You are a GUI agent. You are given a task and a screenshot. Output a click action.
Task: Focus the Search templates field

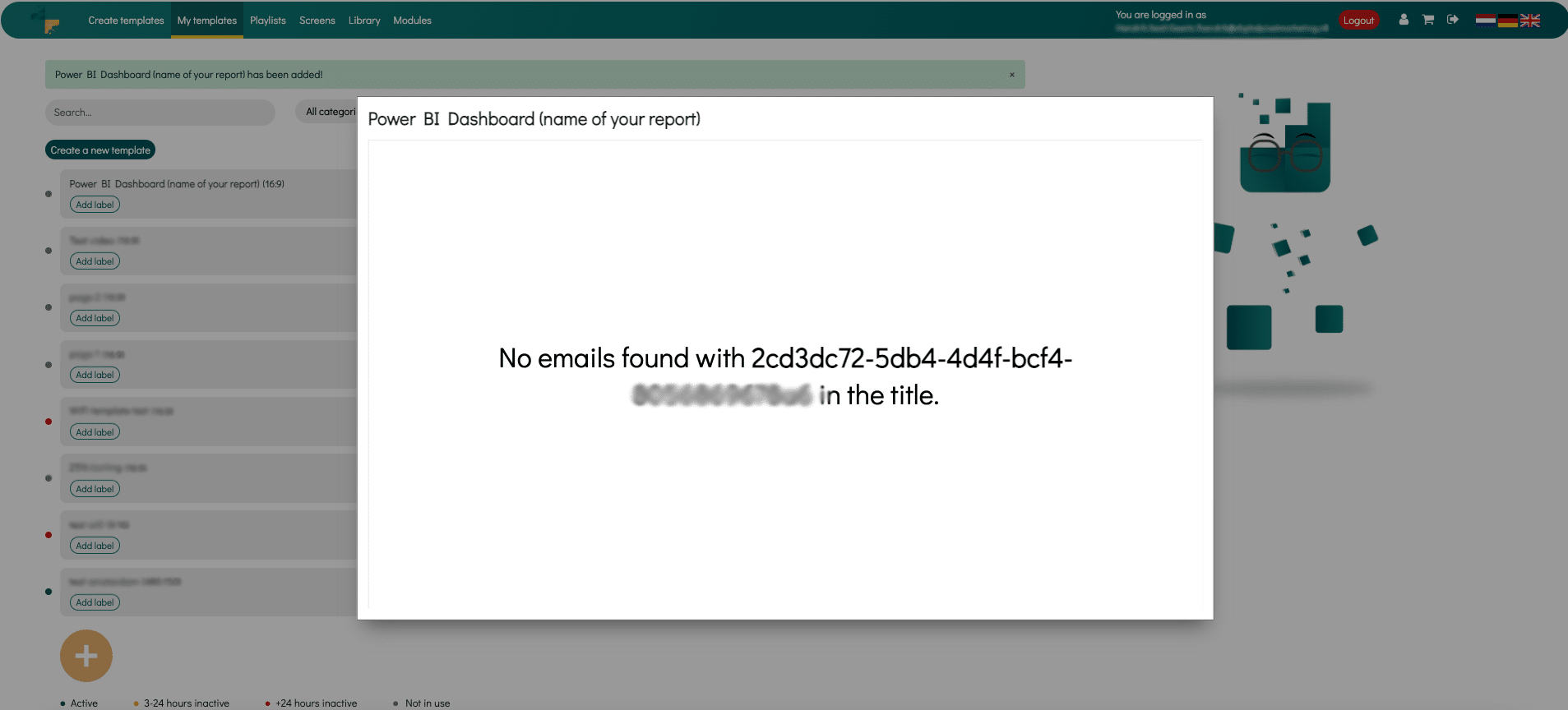[160, 113]
